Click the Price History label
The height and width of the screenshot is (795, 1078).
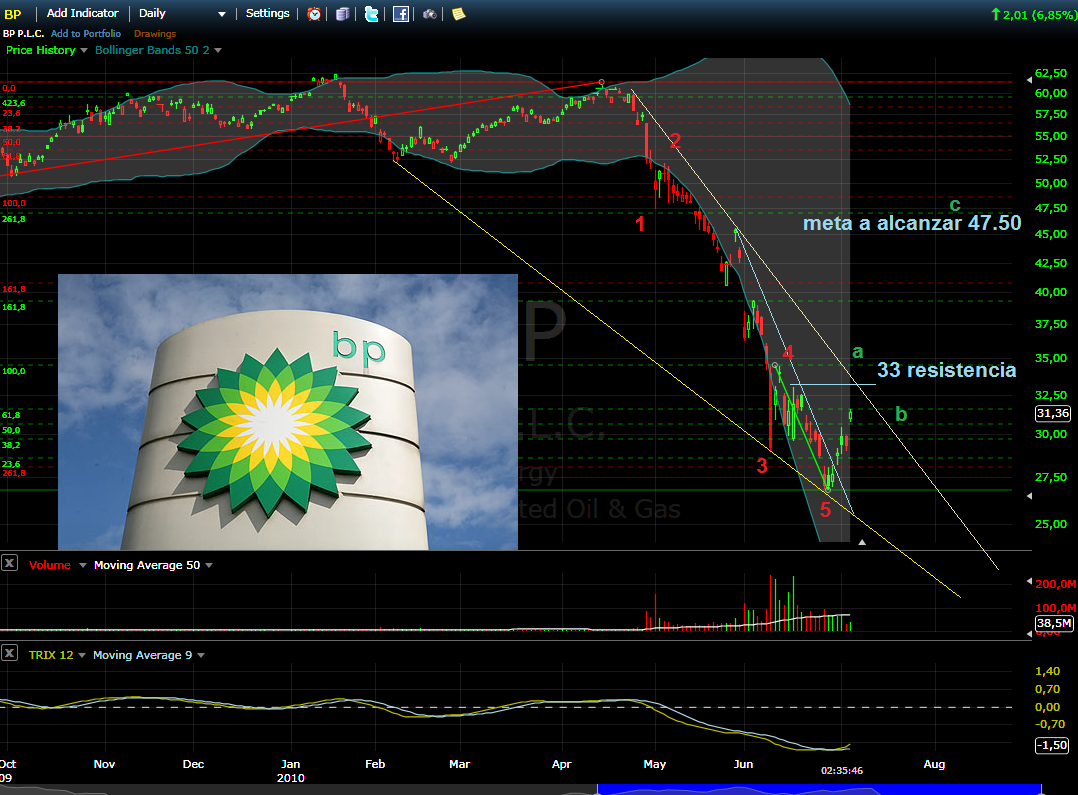point(41,50)
